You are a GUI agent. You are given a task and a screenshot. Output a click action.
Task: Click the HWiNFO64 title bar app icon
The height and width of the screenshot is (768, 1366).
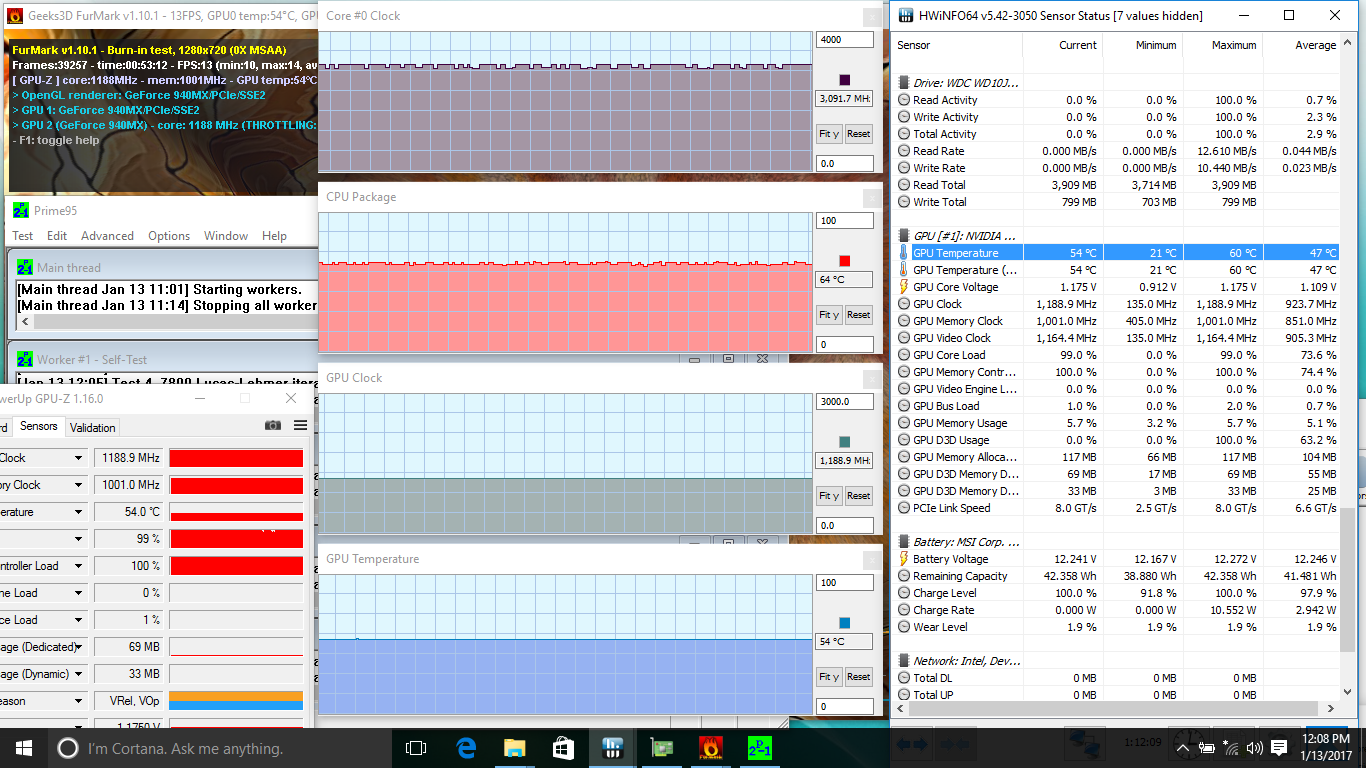coord(906,15)
